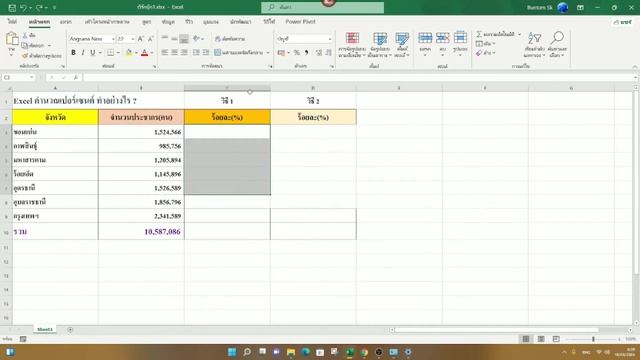Center cell text horizontally
Viewport: 640px width, 360px height.
(x=174, y=53)
